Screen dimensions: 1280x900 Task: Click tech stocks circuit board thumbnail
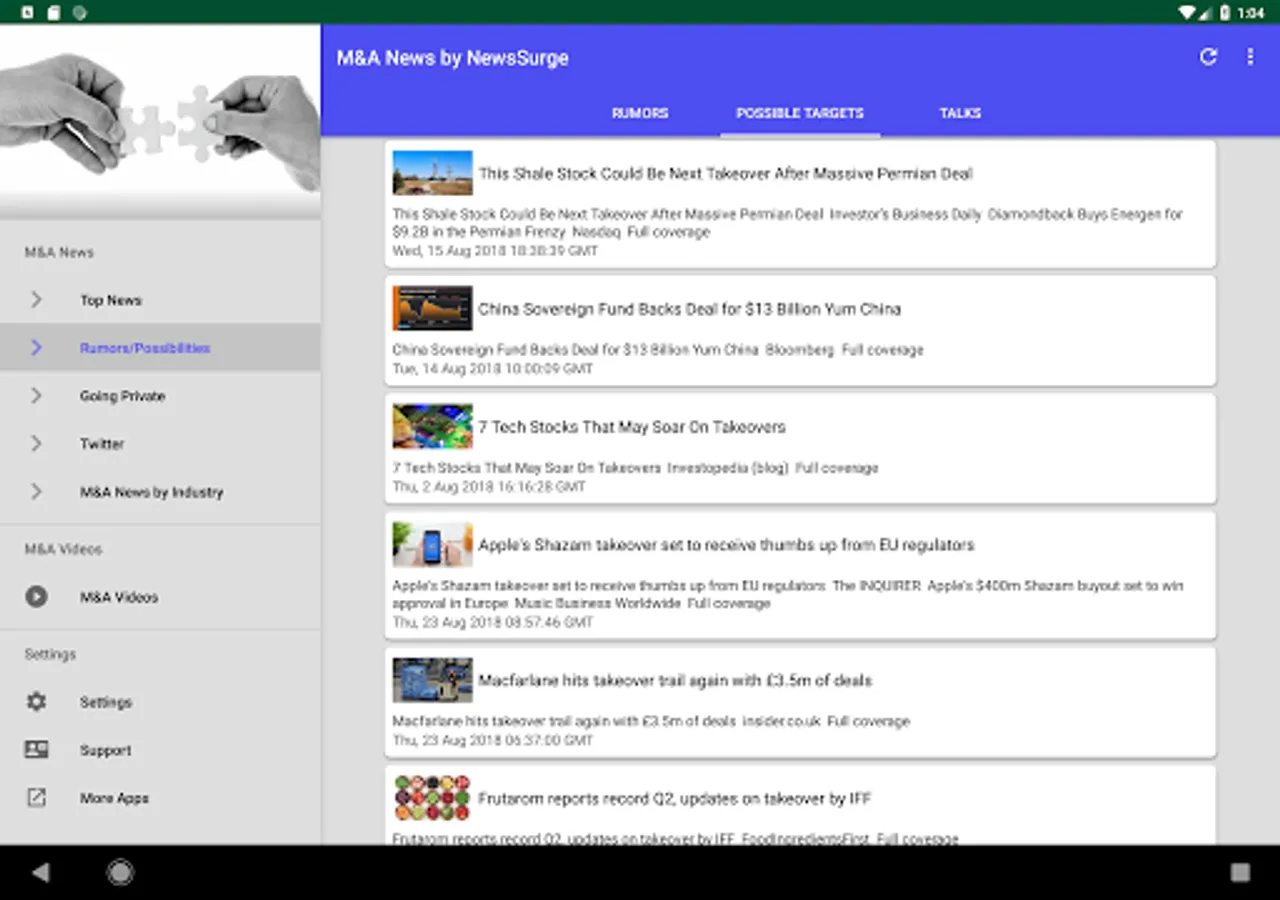pos(432,426)
